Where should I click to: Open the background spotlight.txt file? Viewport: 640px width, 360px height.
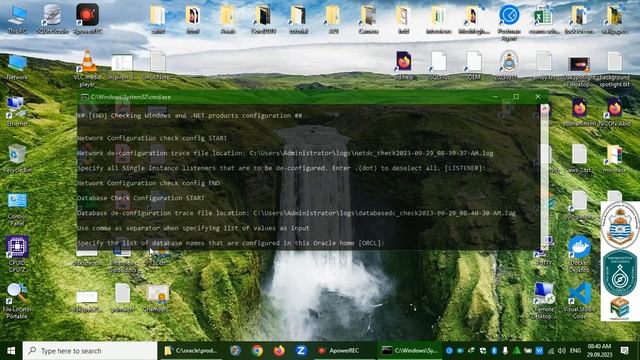(x=614, y=69)
